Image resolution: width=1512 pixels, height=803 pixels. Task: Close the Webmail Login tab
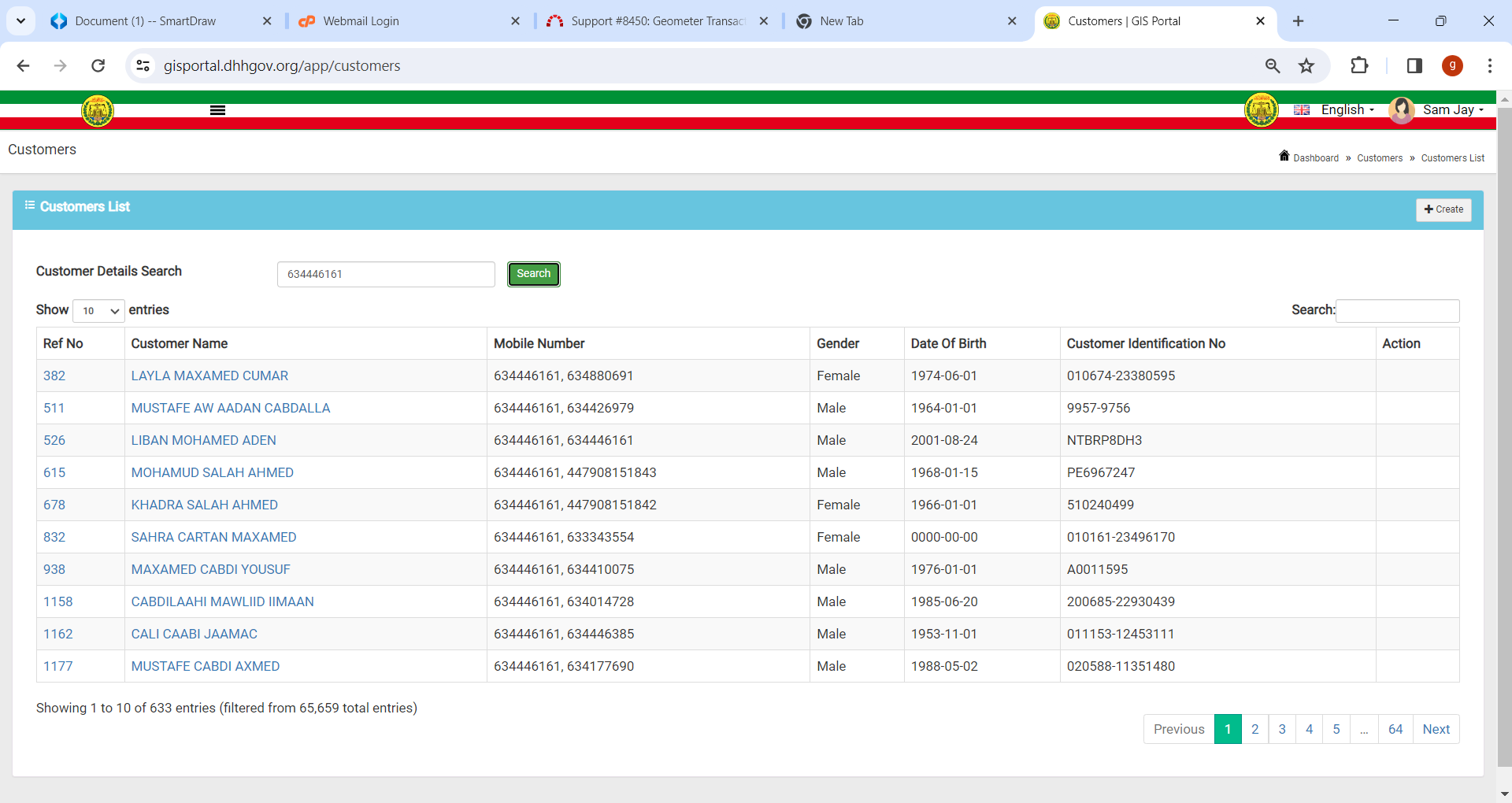(515, 21)
